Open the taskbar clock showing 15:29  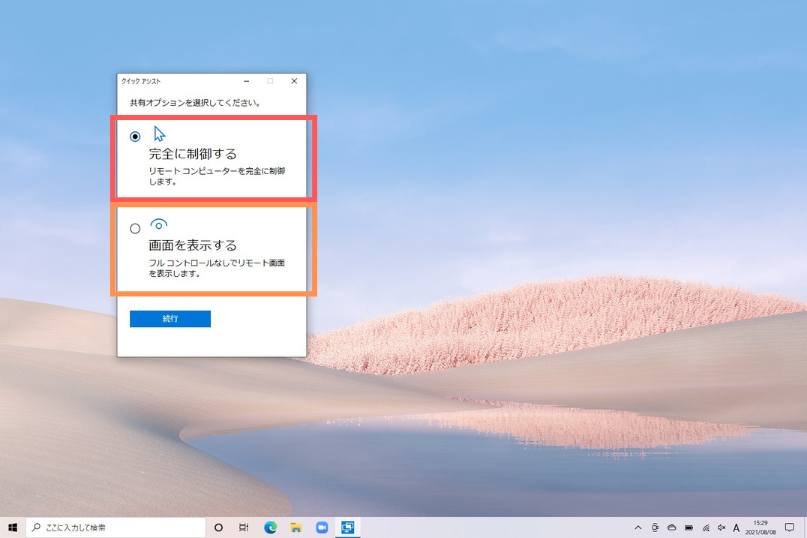coord(761,527)
